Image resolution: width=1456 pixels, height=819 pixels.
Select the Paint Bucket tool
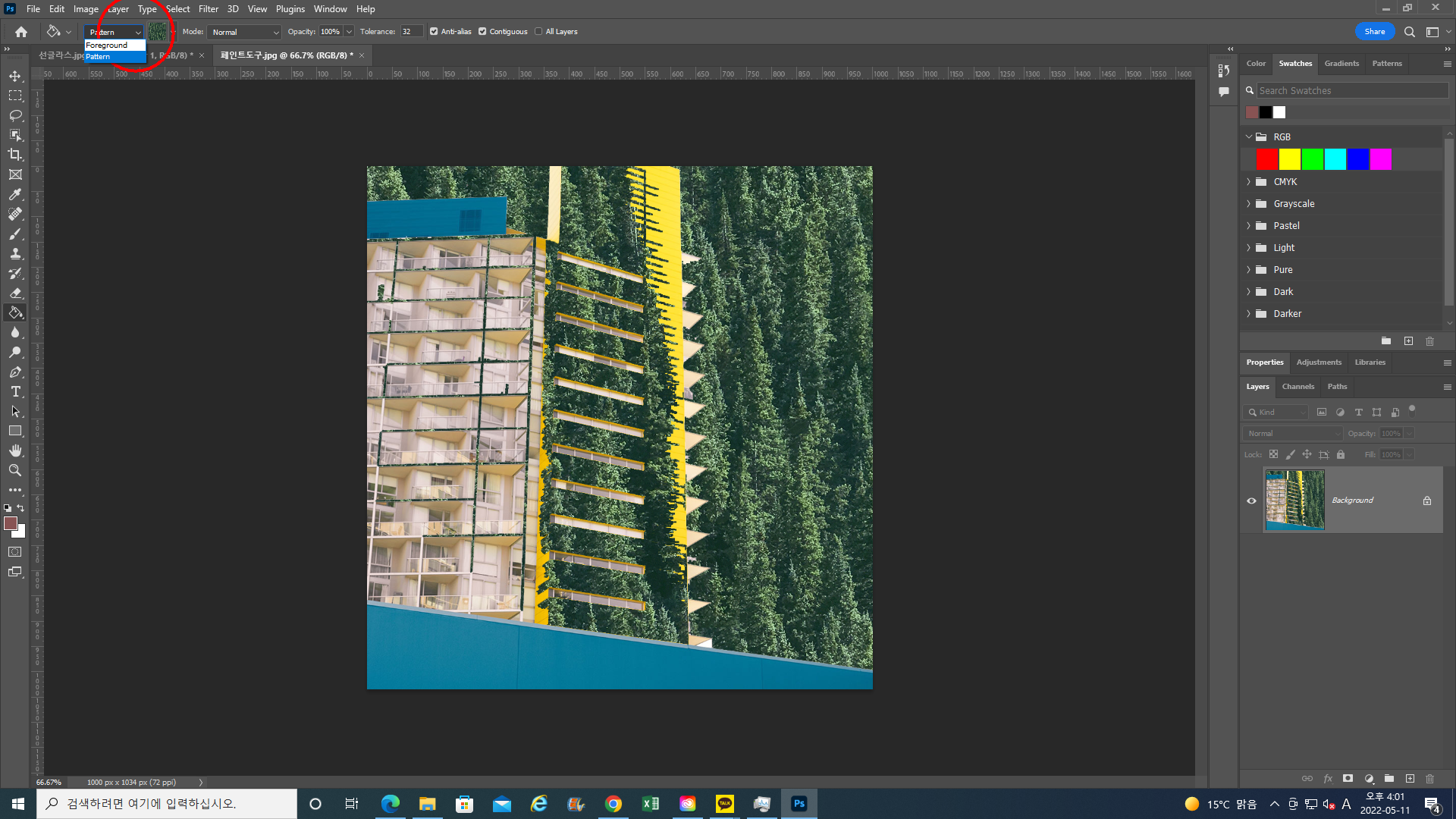coord(15,312)
